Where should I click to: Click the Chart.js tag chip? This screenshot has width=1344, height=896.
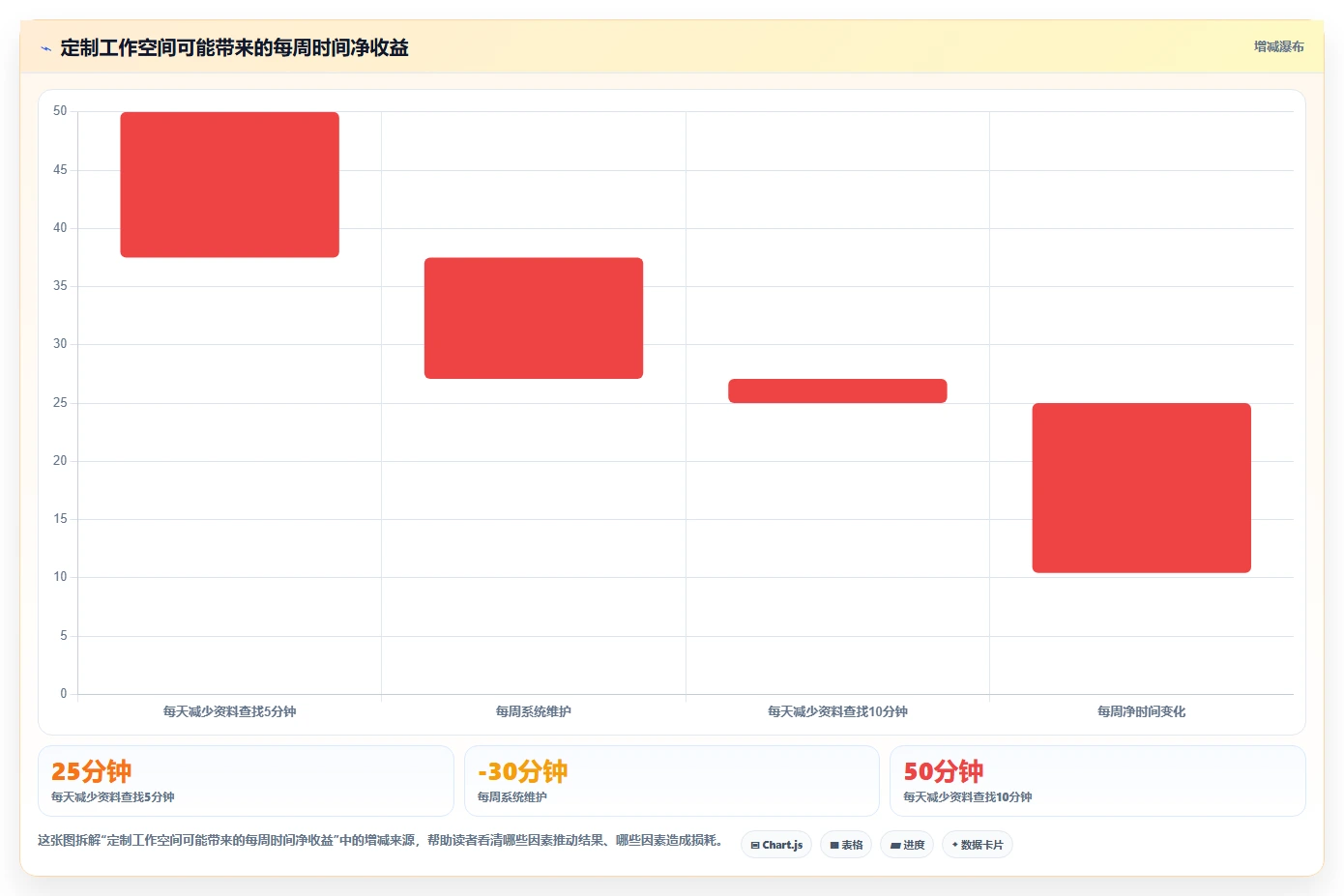[x=776, y=845]
